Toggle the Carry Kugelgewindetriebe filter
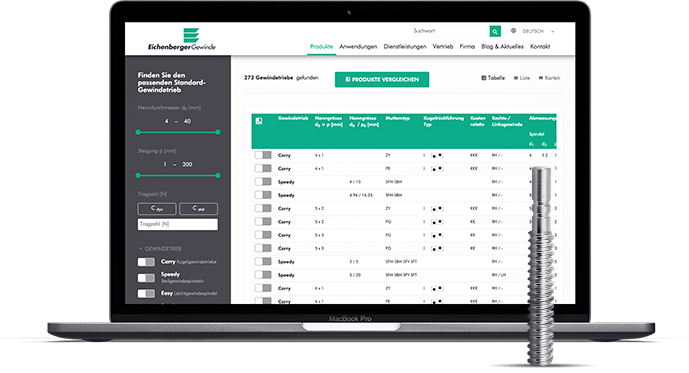Screen dimensions: 689x373 (146, 262)
